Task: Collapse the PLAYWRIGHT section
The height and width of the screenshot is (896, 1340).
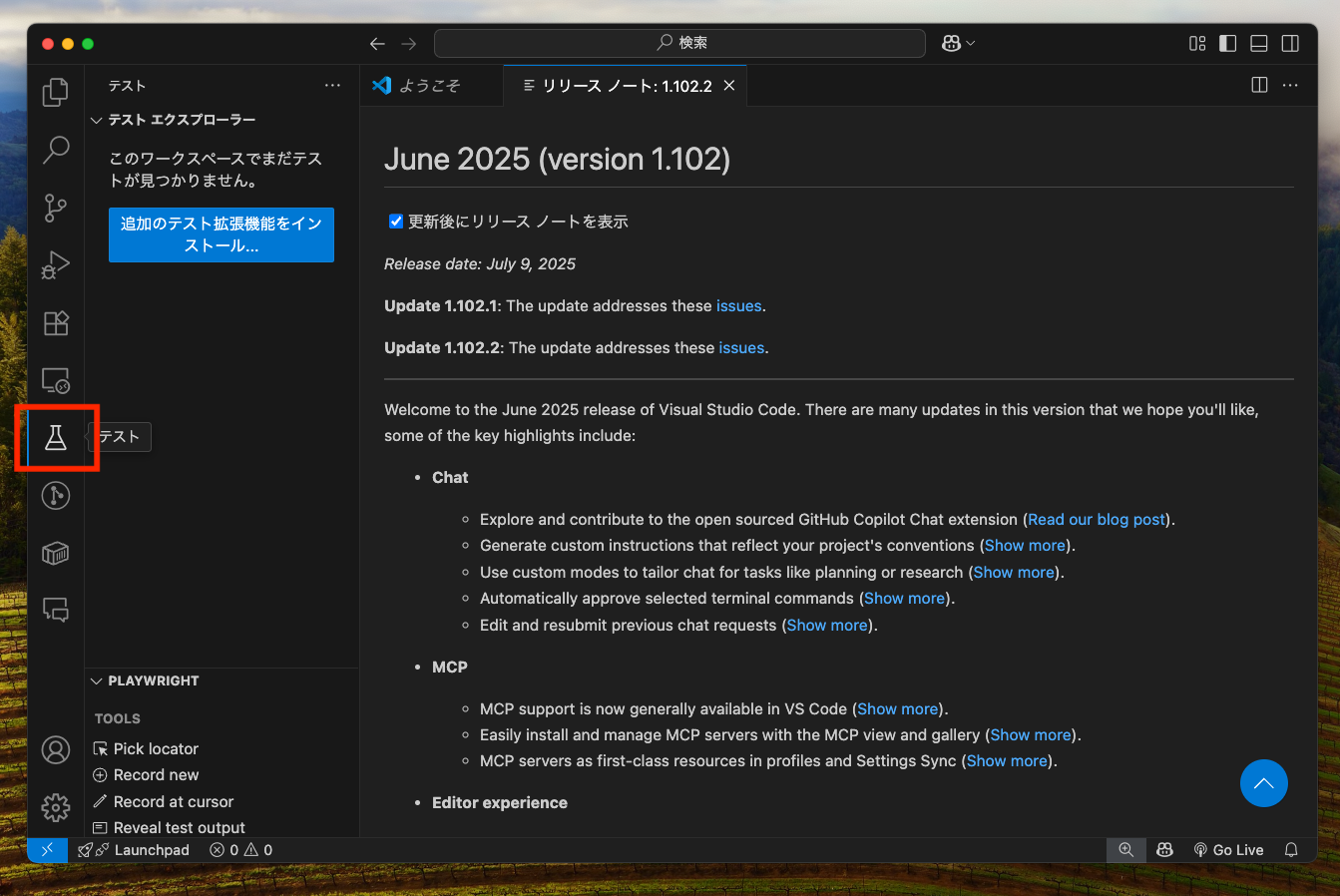Action: [x=97, y=680]
